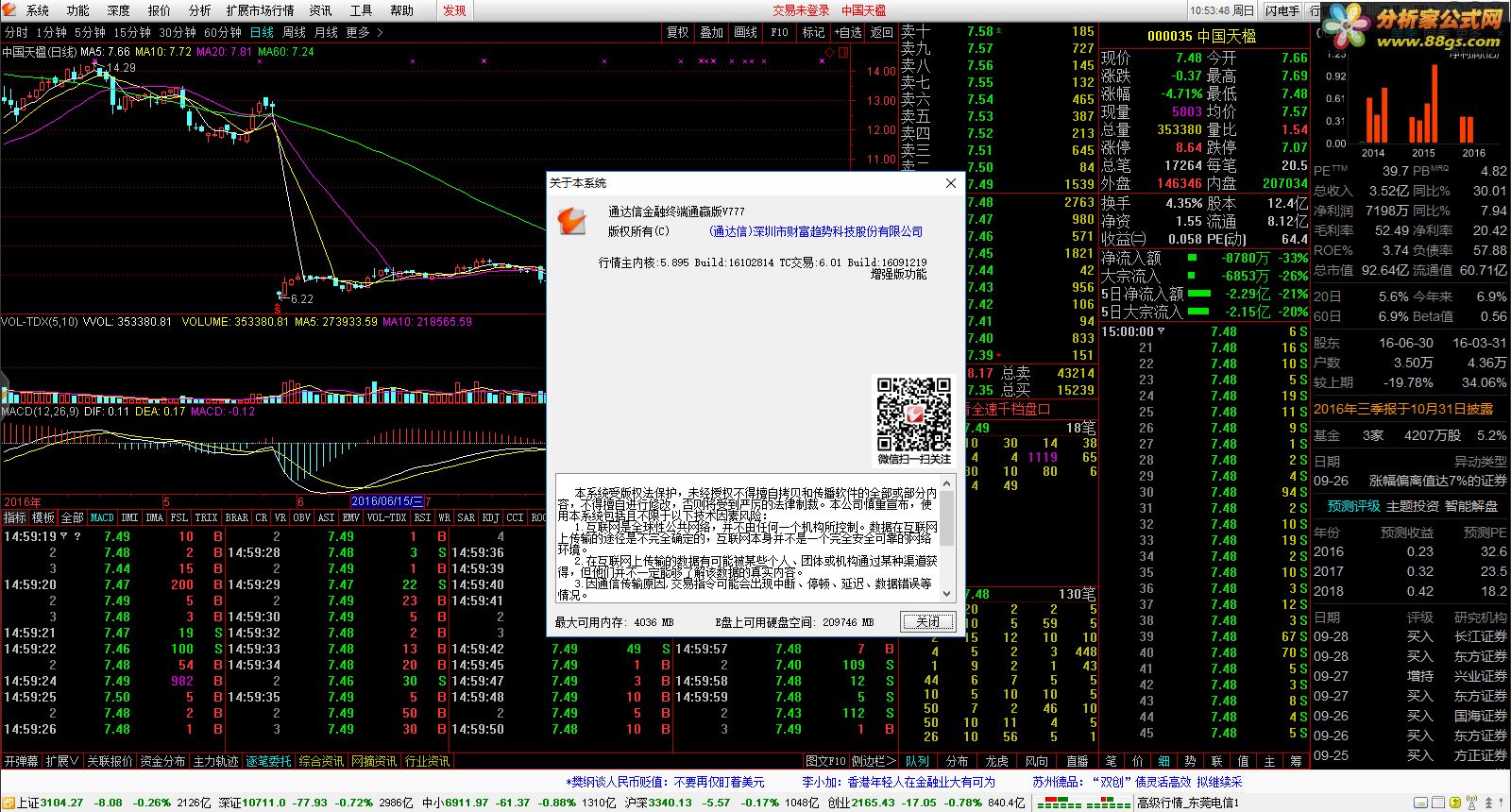Open the 资金分布 tab
The height and width of the screenshot is (812, 1511).
(x=162, y=761)
